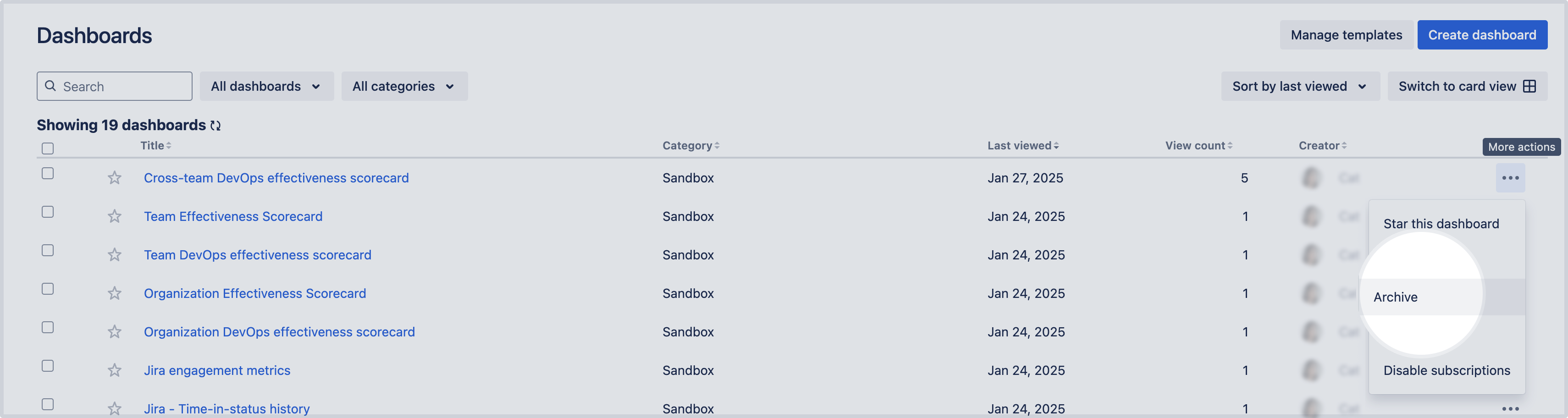Open the Manage templates button
1568x418 pixels.
point(1347,35)
